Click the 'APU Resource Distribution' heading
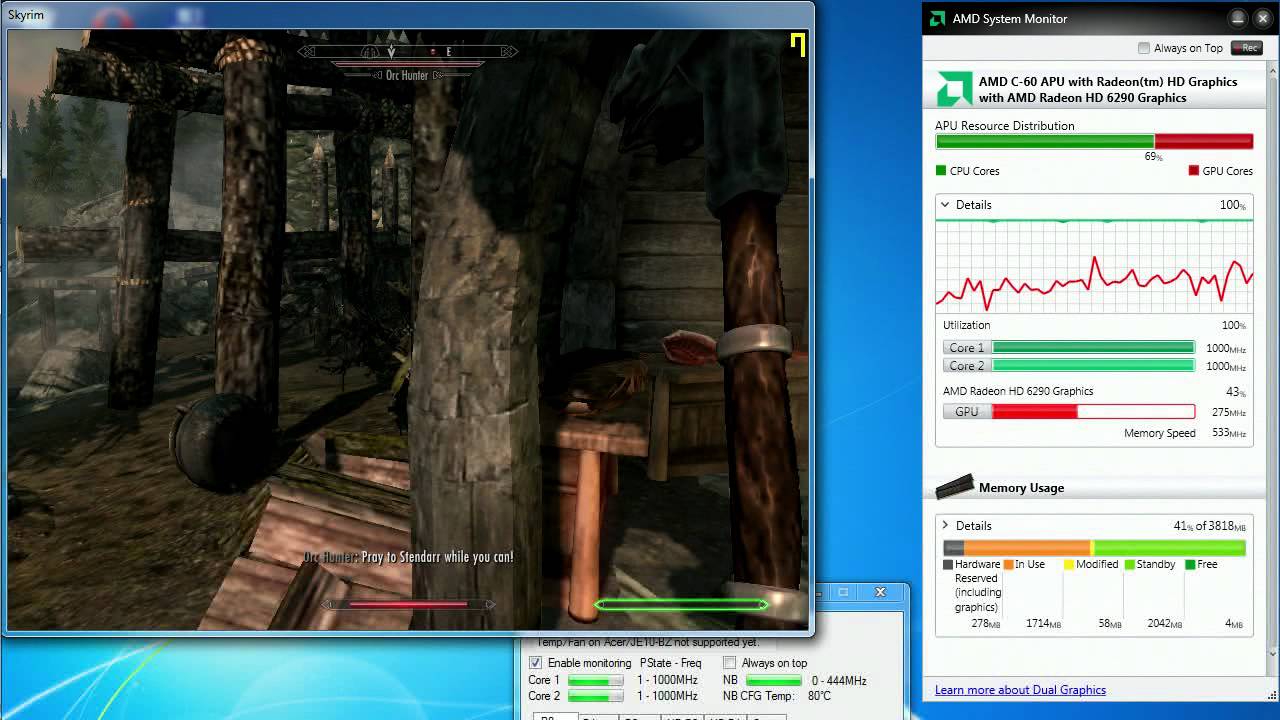Screen dimensions: 1280x720 pyautogui.click(x=1004, y=126)
